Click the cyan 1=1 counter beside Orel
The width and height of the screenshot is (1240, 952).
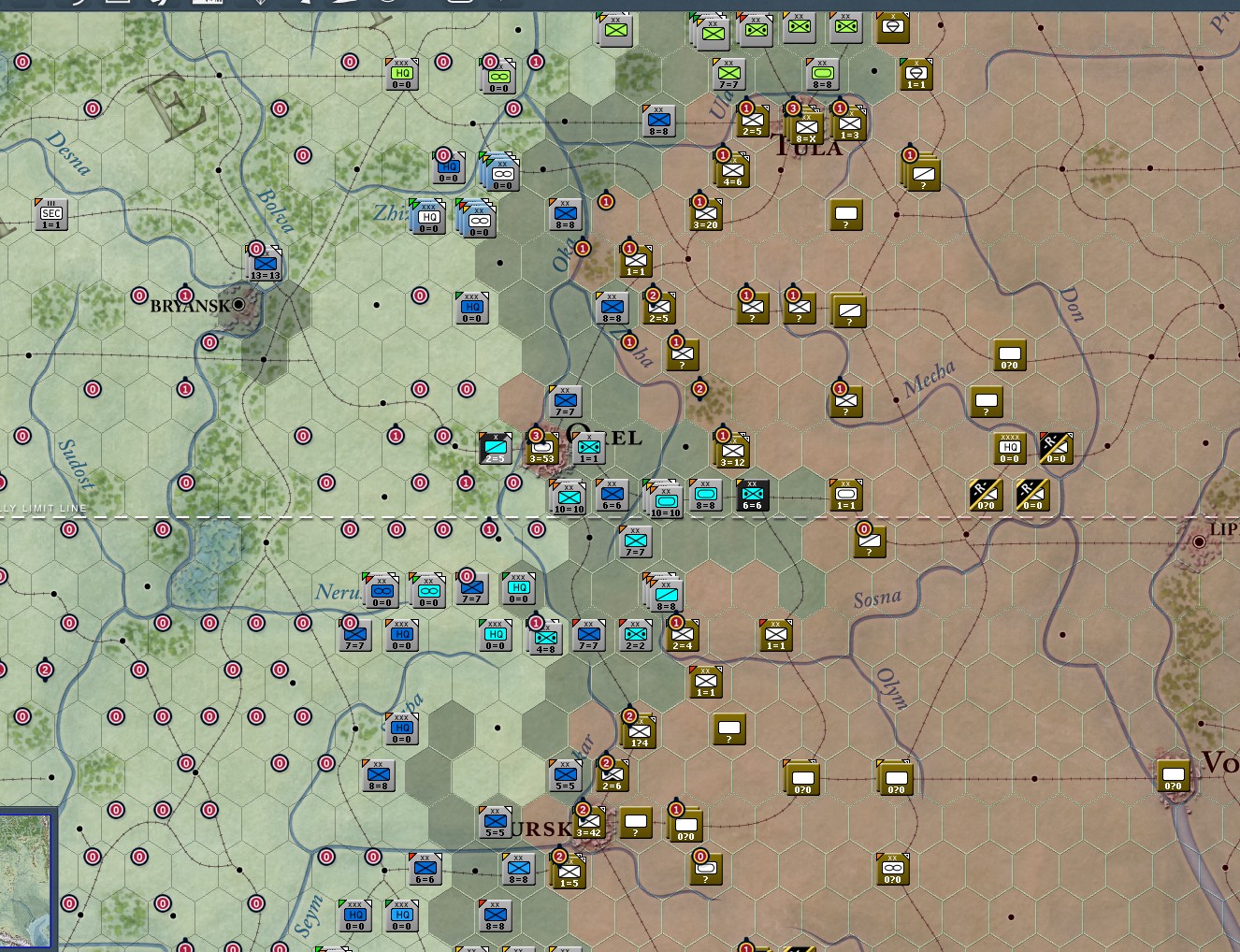pos(589,448)
